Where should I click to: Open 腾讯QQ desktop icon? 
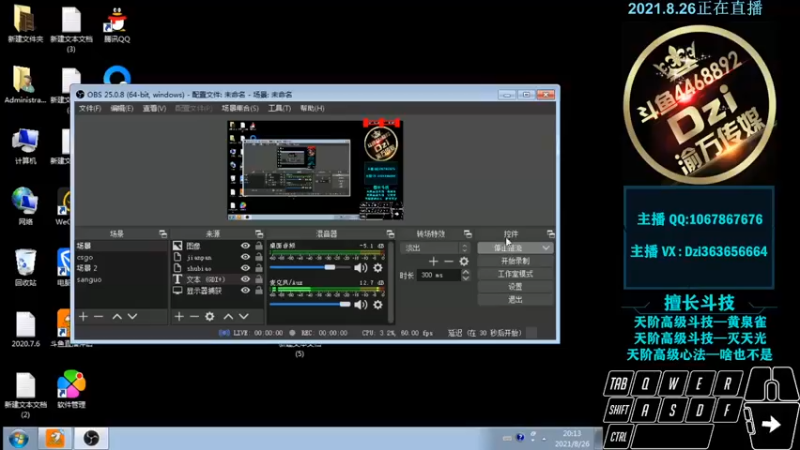click(117, 24)
